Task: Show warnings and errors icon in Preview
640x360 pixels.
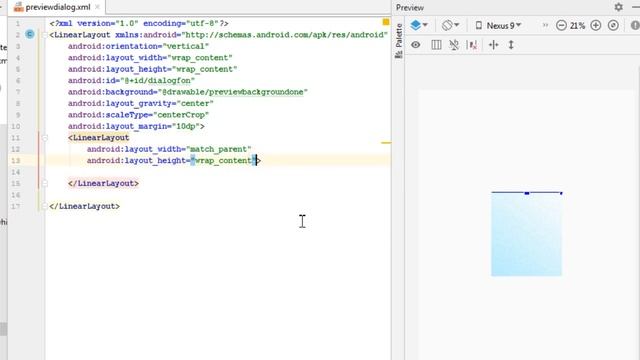Action: [635, 25]
